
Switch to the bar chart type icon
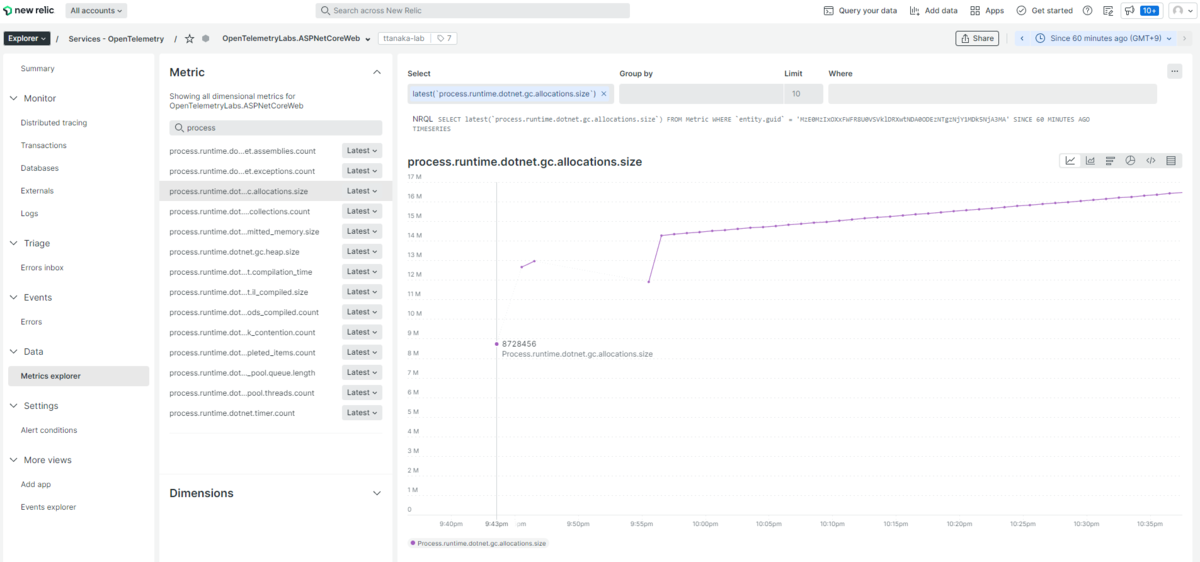tap(1110, 160)
